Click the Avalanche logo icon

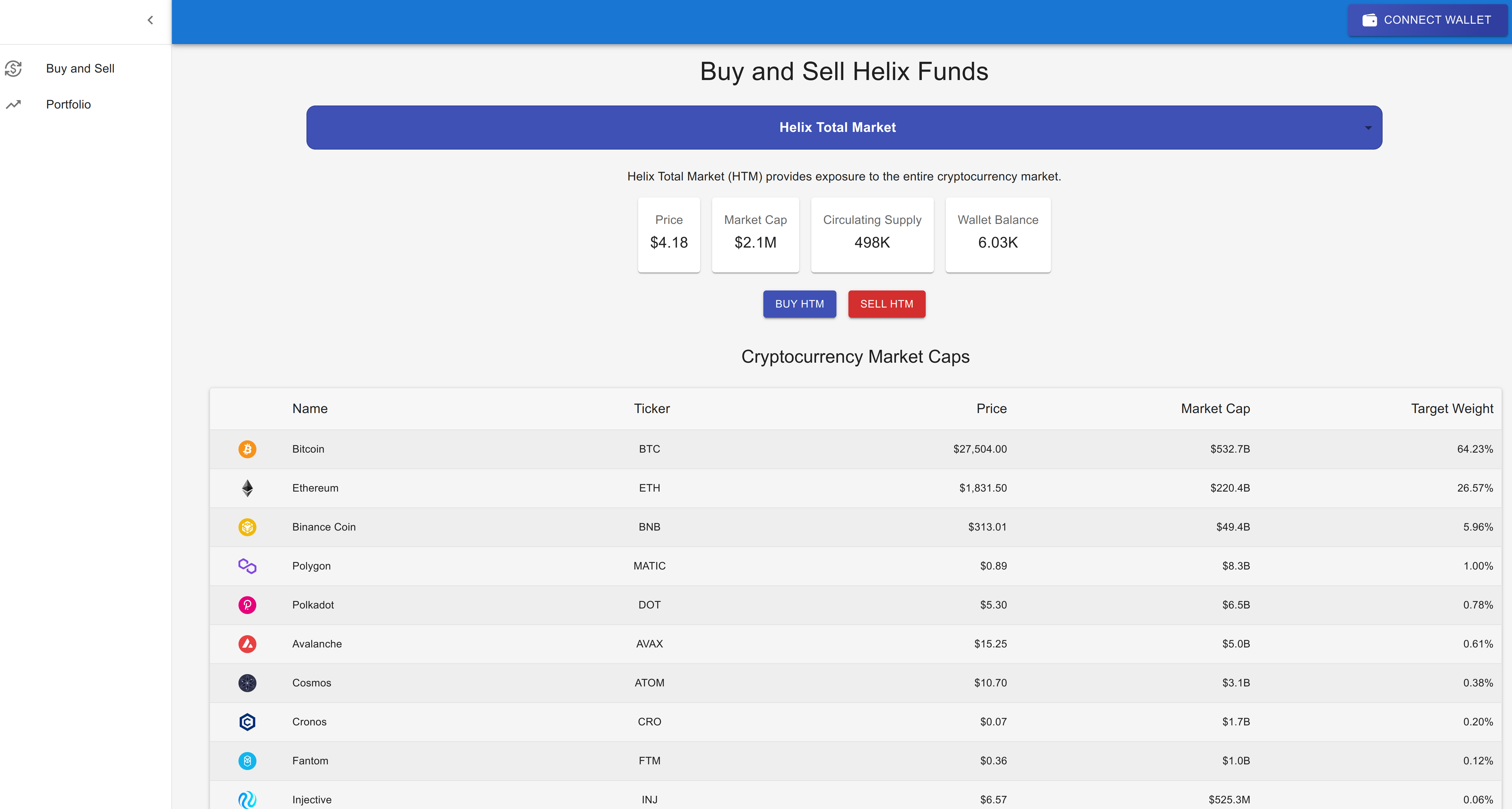tap(247, 644)
